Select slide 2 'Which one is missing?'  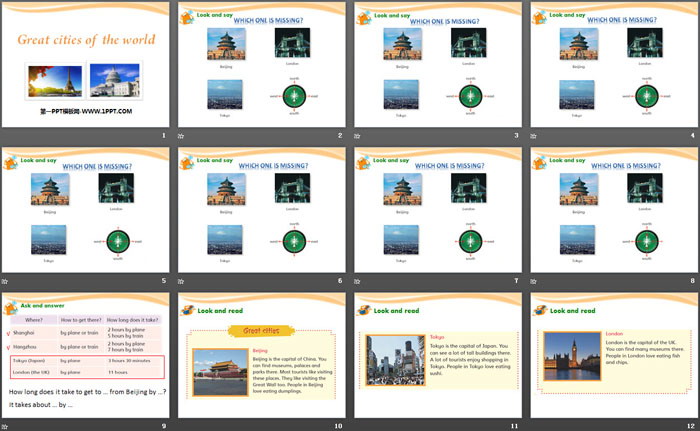(260, 64)
